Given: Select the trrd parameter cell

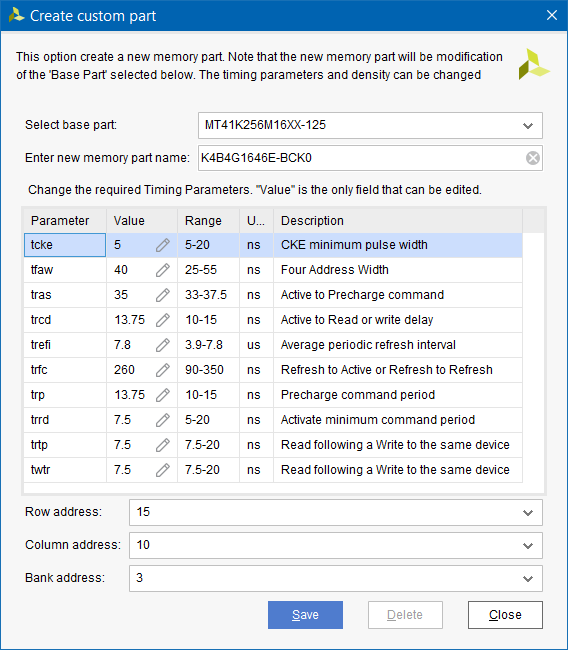Looking at the screenshot, I should (65, 420).
